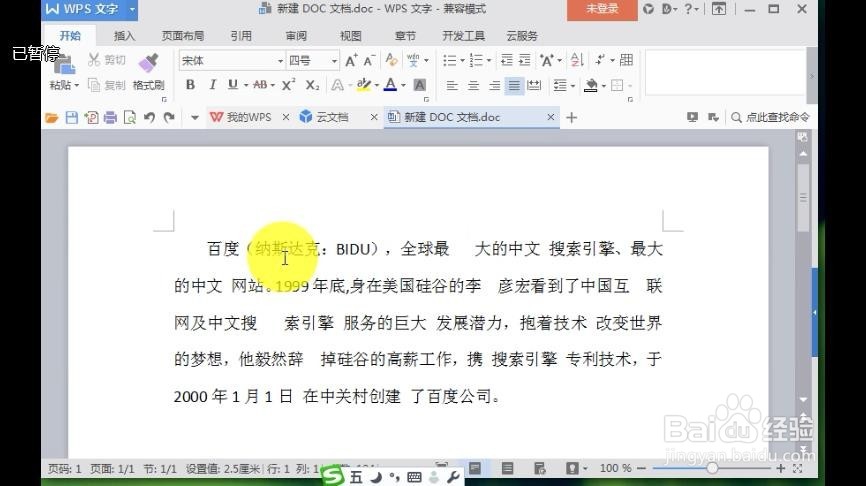Increase font size with the A+ icon
Screen dimensions: 866x486
(351, 60)
